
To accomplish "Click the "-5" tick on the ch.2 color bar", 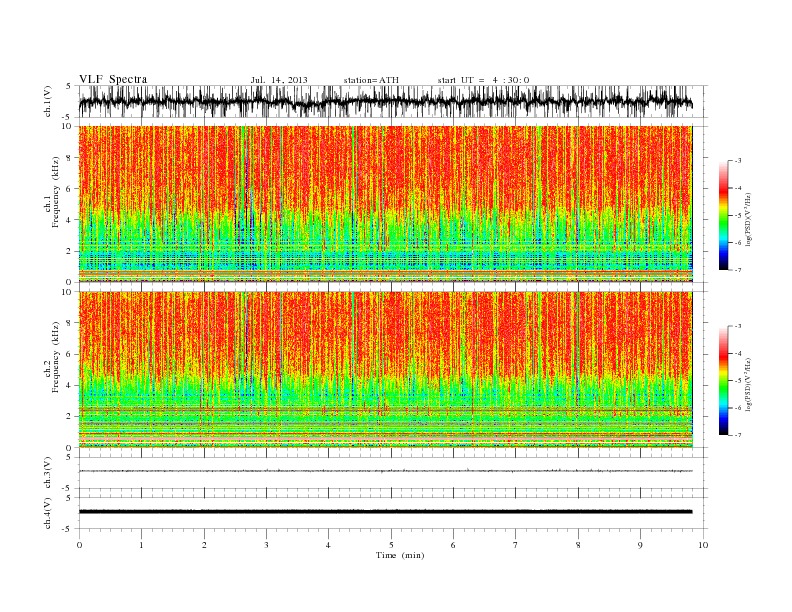I will [738, 381].
